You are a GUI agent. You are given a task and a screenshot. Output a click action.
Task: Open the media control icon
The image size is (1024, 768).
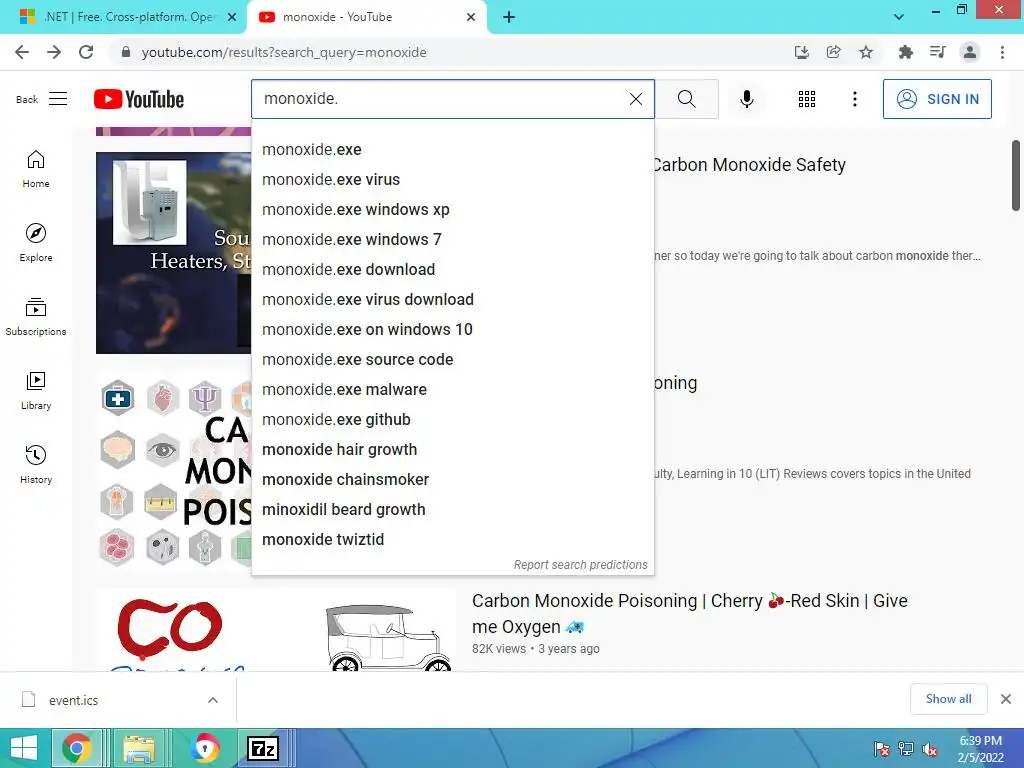coord(937,52)
